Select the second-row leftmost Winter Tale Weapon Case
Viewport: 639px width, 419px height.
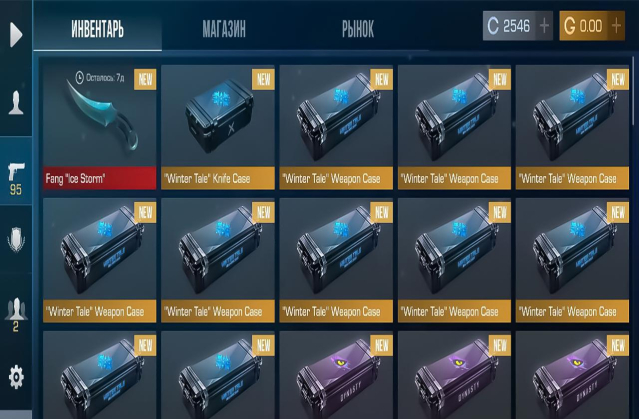[99, 260]
